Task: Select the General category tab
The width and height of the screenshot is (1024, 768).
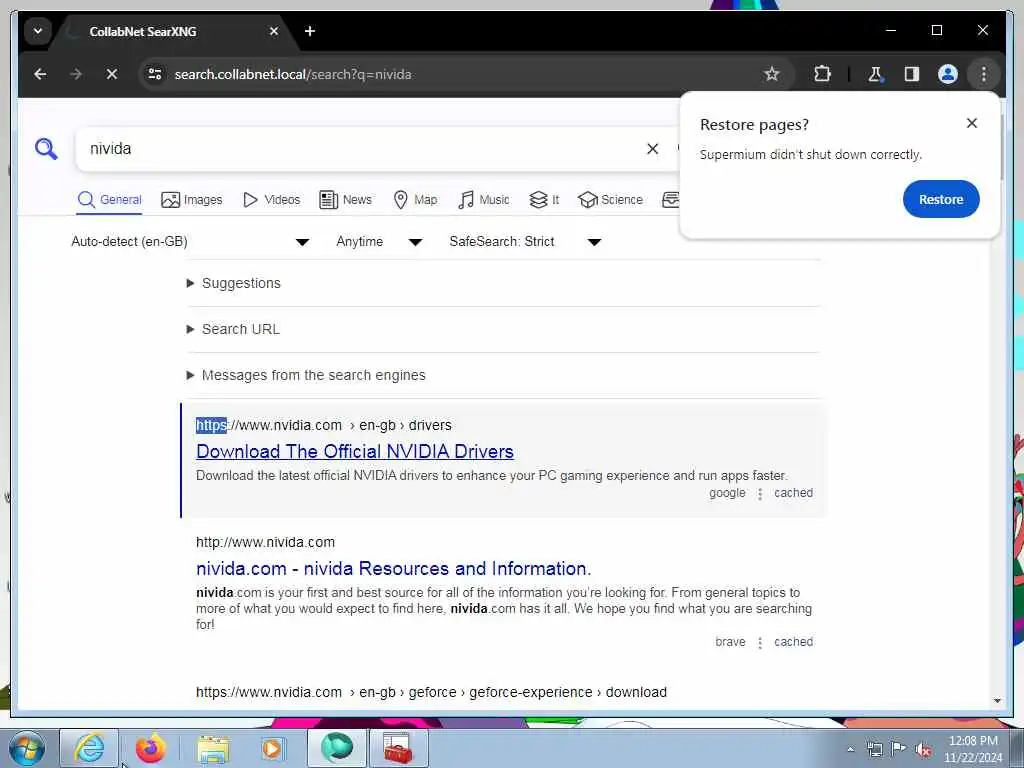Action: 109,200
